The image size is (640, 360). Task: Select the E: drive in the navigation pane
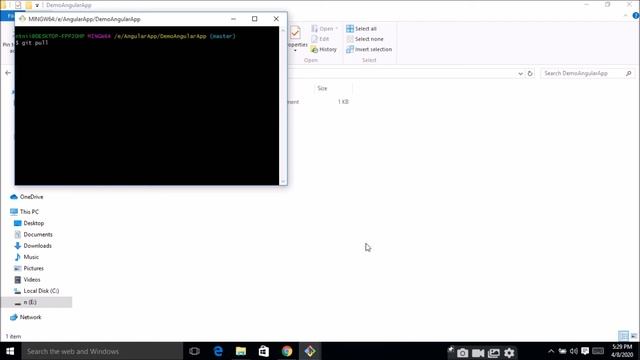coord(37,302)
